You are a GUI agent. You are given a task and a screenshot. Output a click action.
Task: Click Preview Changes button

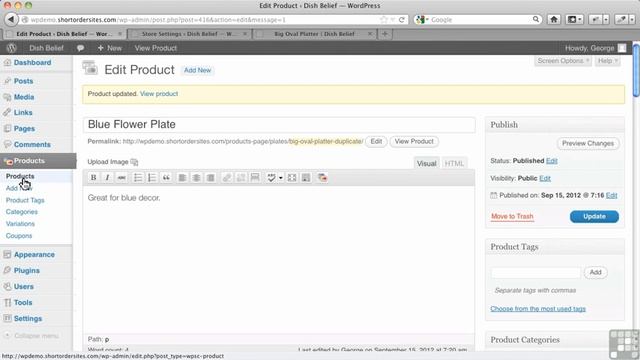click(x=588, y=143)
